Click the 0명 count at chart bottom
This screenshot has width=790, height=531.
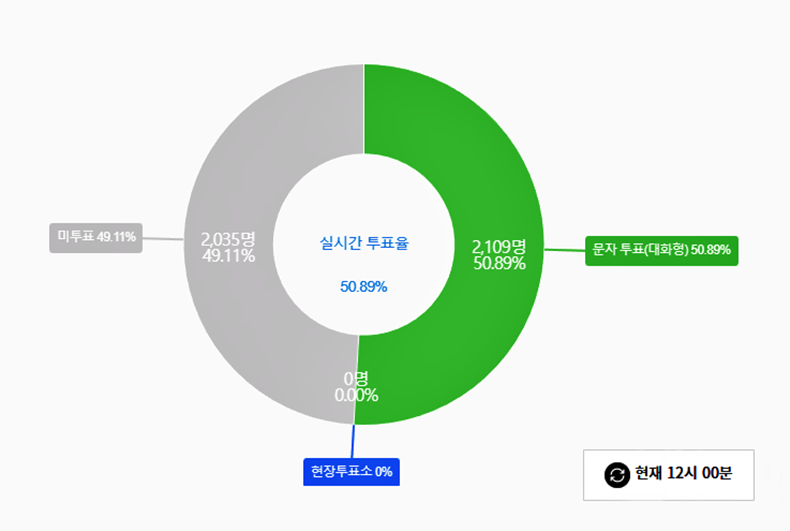click(x=356, y=378)
